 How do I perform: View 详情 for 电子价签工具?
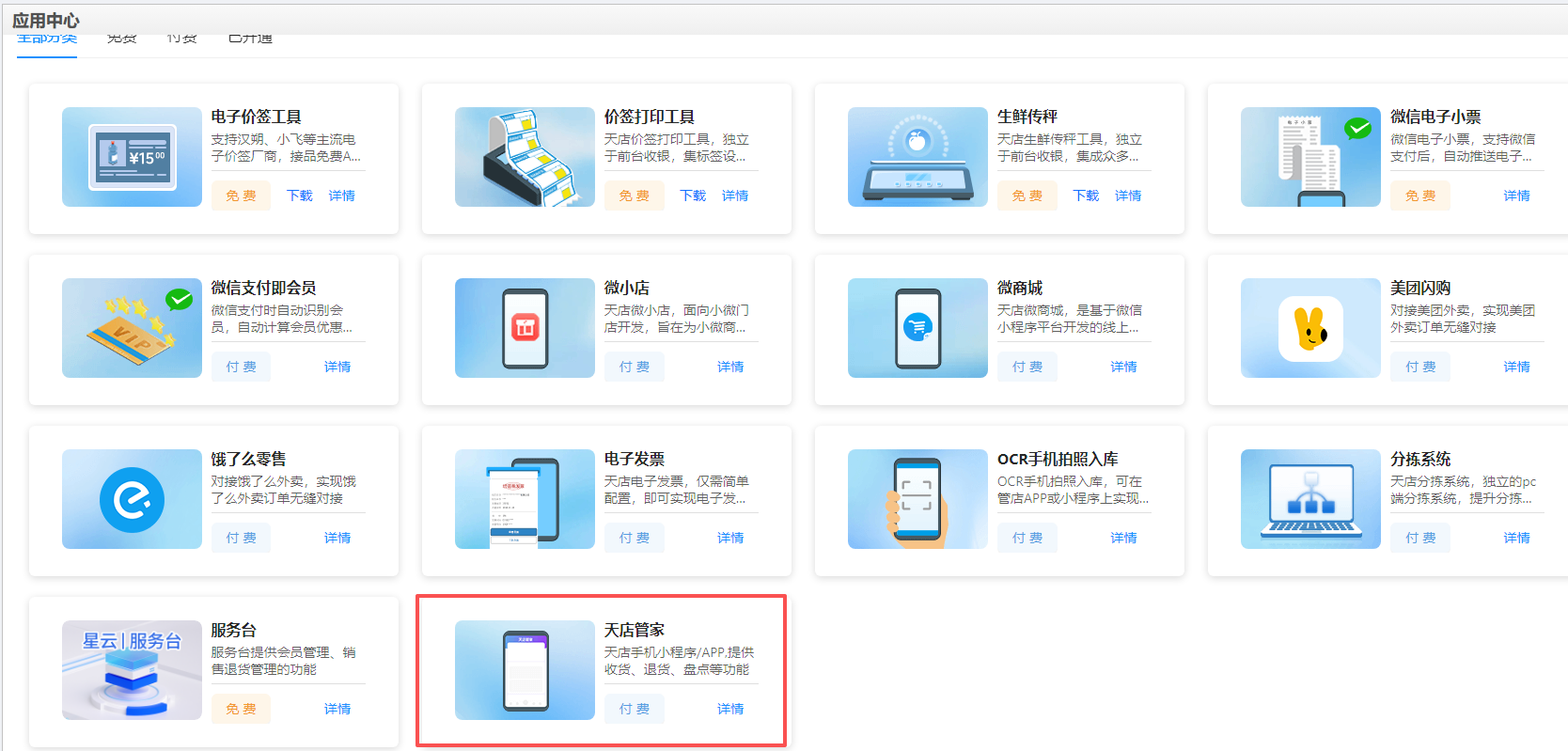coord(342,196)
